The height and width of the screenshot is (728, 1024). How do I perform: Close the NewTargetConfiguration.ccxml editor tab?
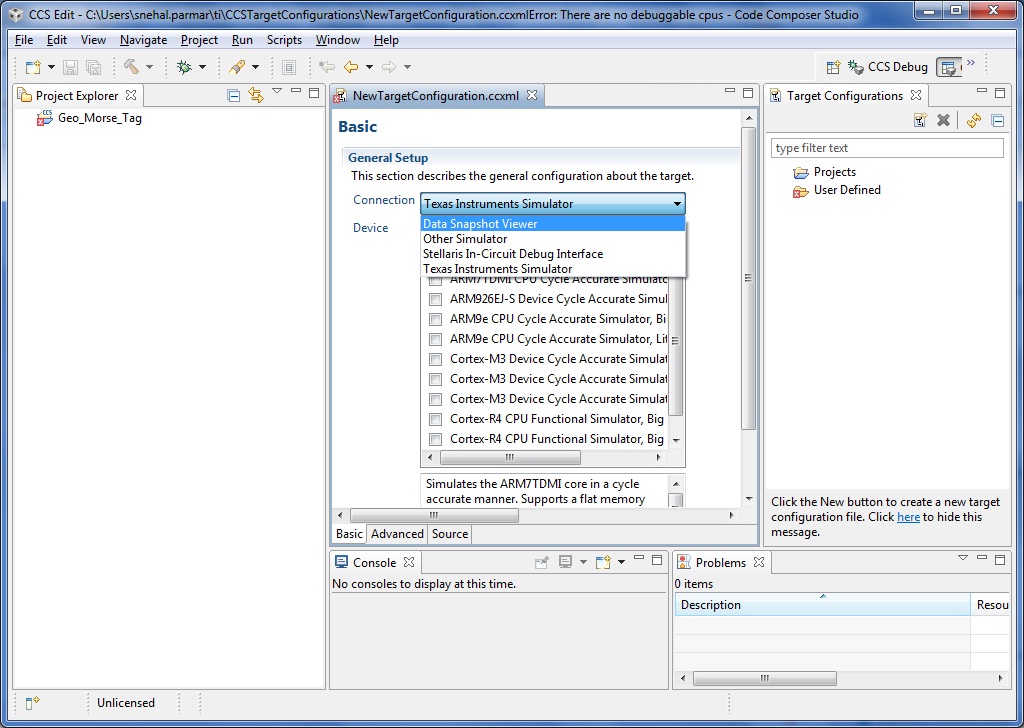click(532, 95)
